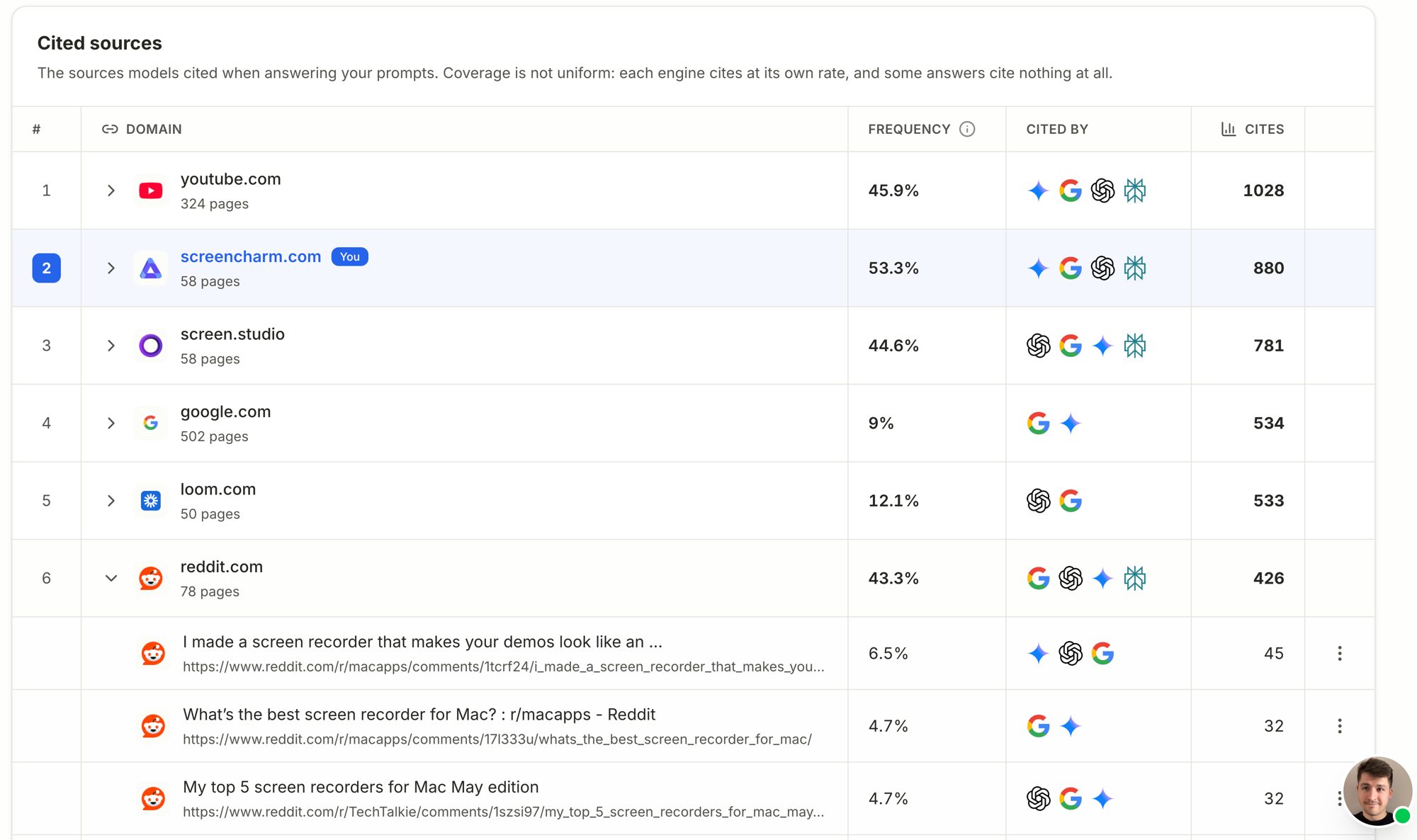Click the Gemini icon in google.com row
Viewport: 1417px width, 840px height.
[1071, 423]
